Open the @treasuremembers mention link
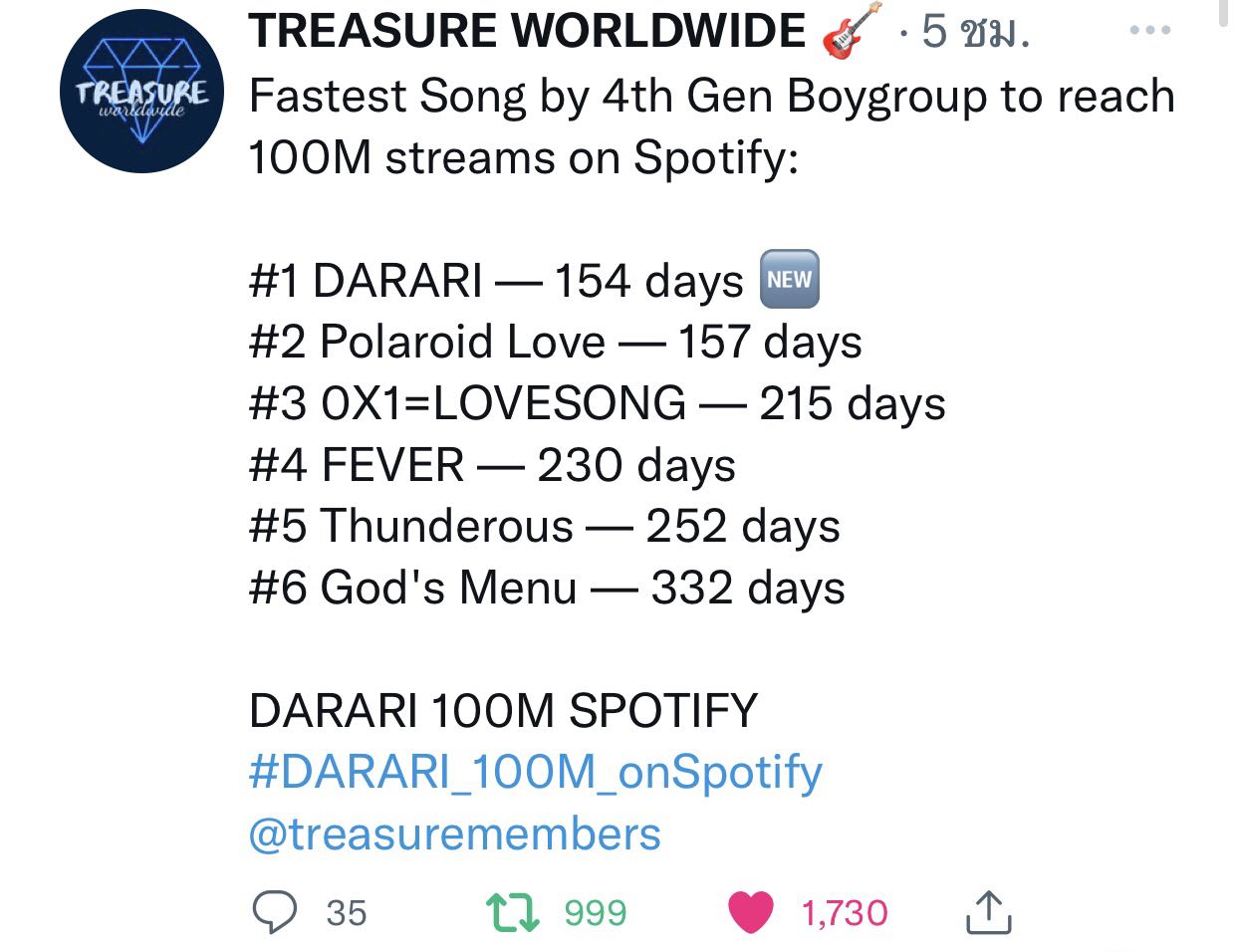The height and width of the screenshot is (952, 1237). [x=454, y=834]
